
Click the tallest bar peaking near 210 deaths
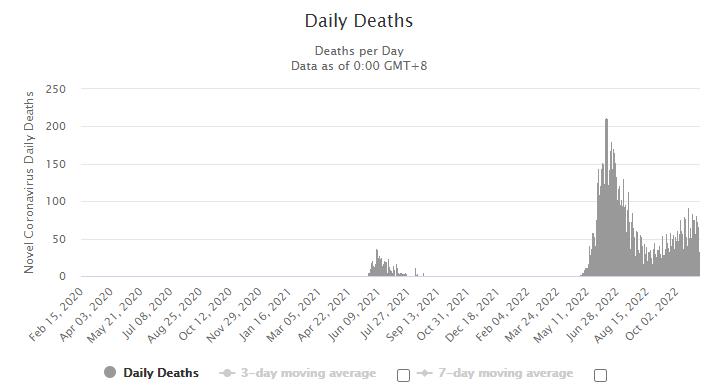click(606, 197)
